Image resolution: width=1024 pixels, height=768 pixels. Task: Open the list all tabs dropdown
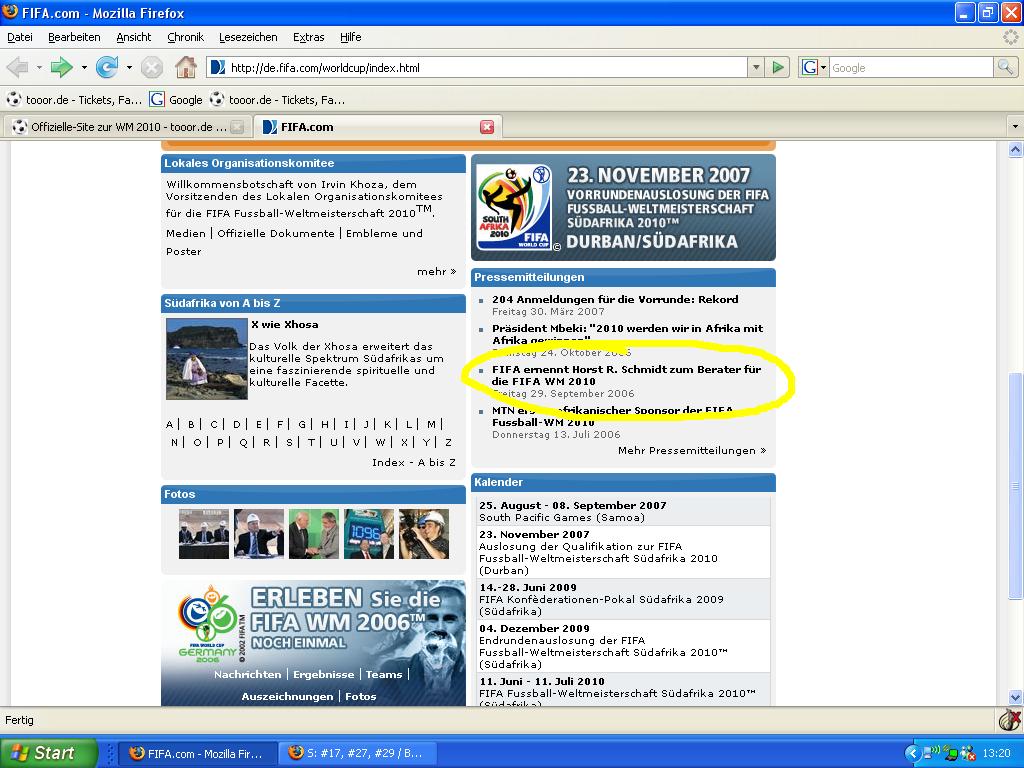coord(1014,127)
